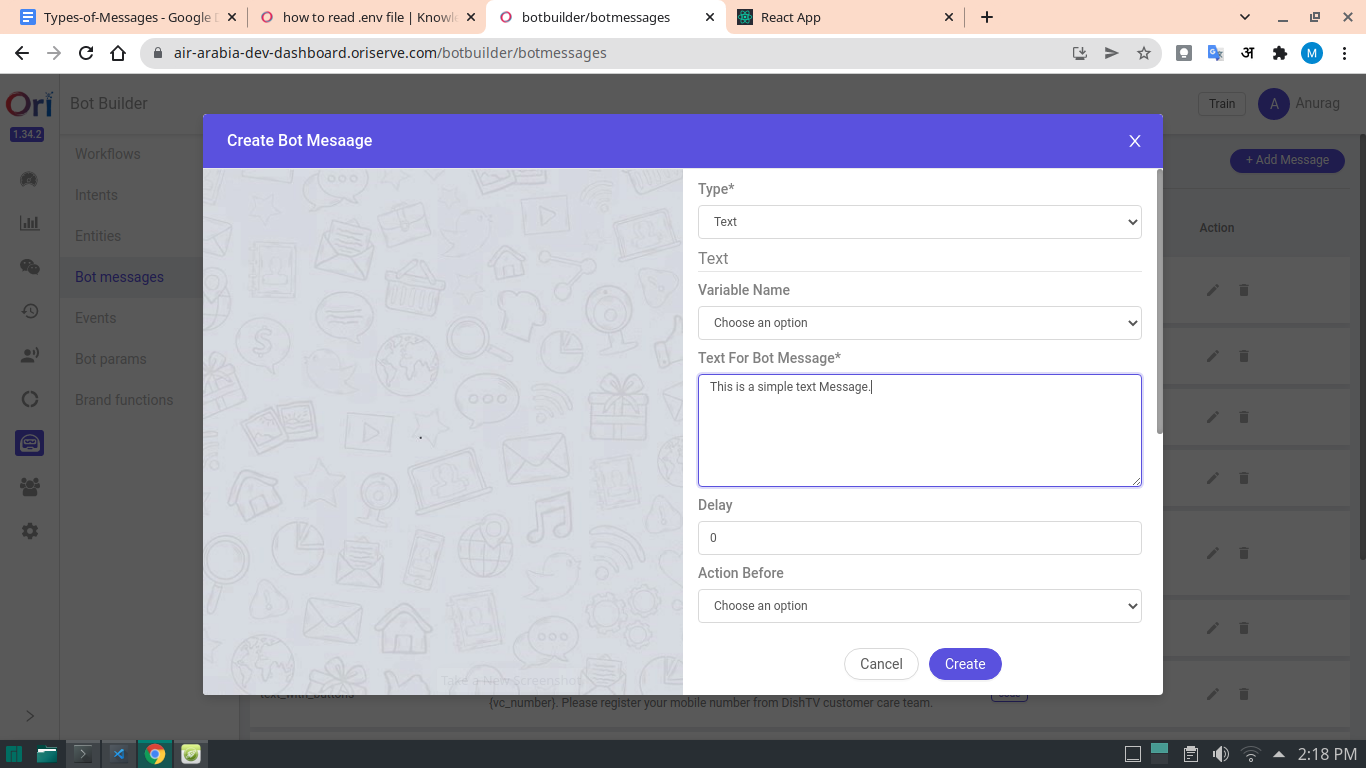Image resolution: width=1366 pixels, height=768 pixels.
Task: Open the Type dropdown showing Text
Action: tap(919, 222)
